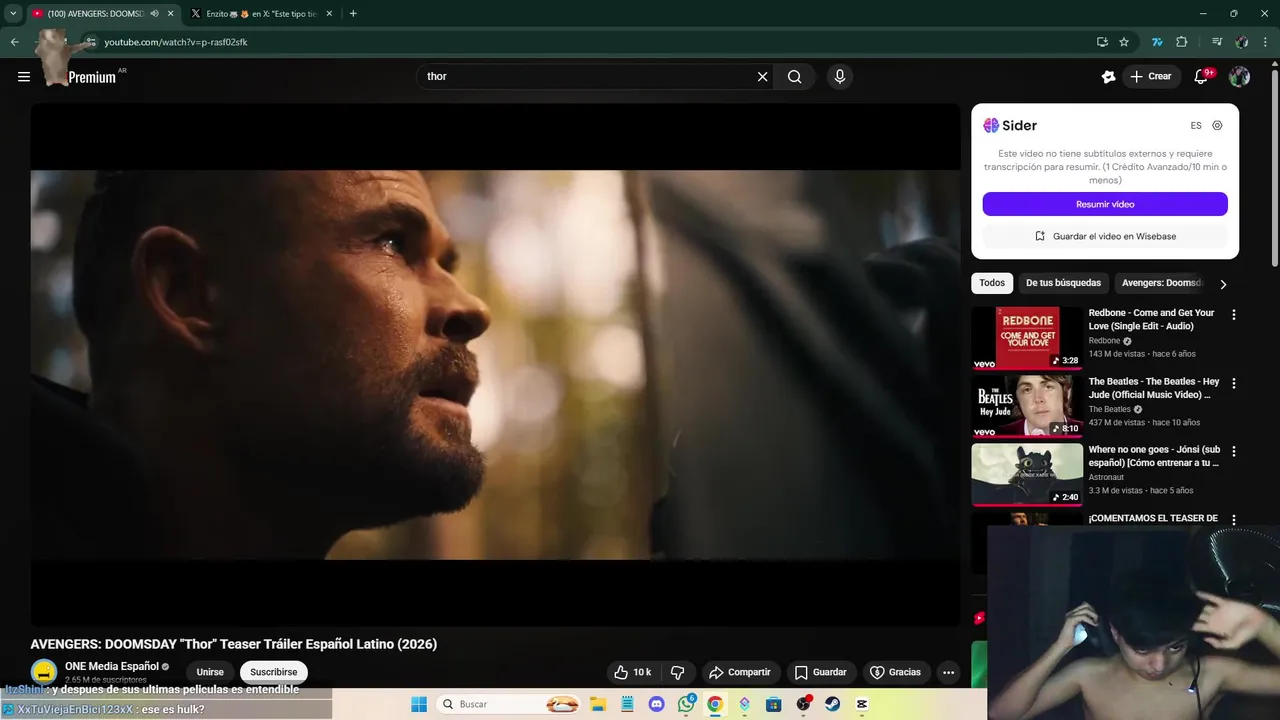The image size is (1280, 720).
Task: Click Guardar el video en Wisebase
Action: click(1105, 236)
